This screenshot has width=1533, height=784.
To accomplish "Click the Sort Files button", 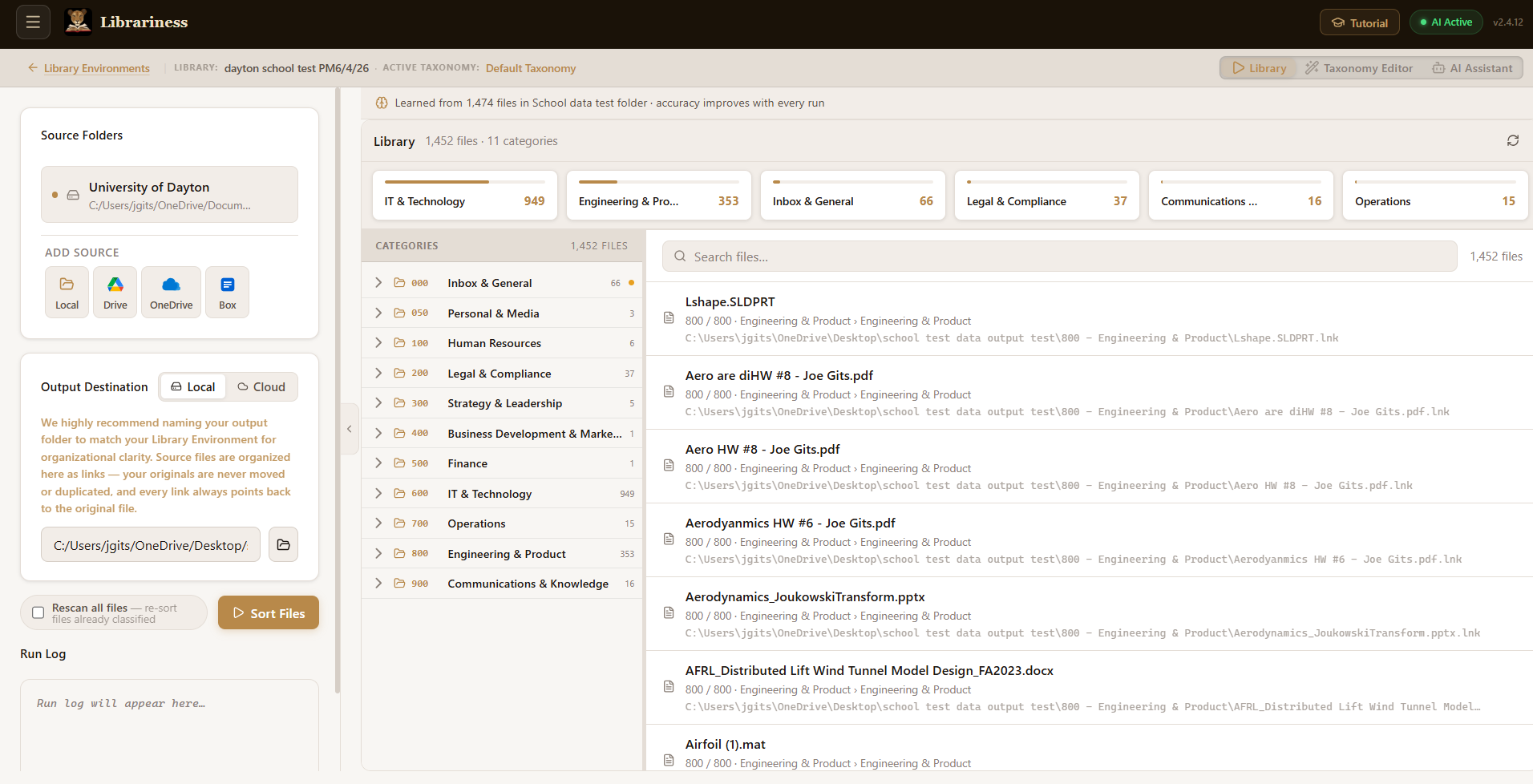I will pyautogui.click(x=269, y=612).
